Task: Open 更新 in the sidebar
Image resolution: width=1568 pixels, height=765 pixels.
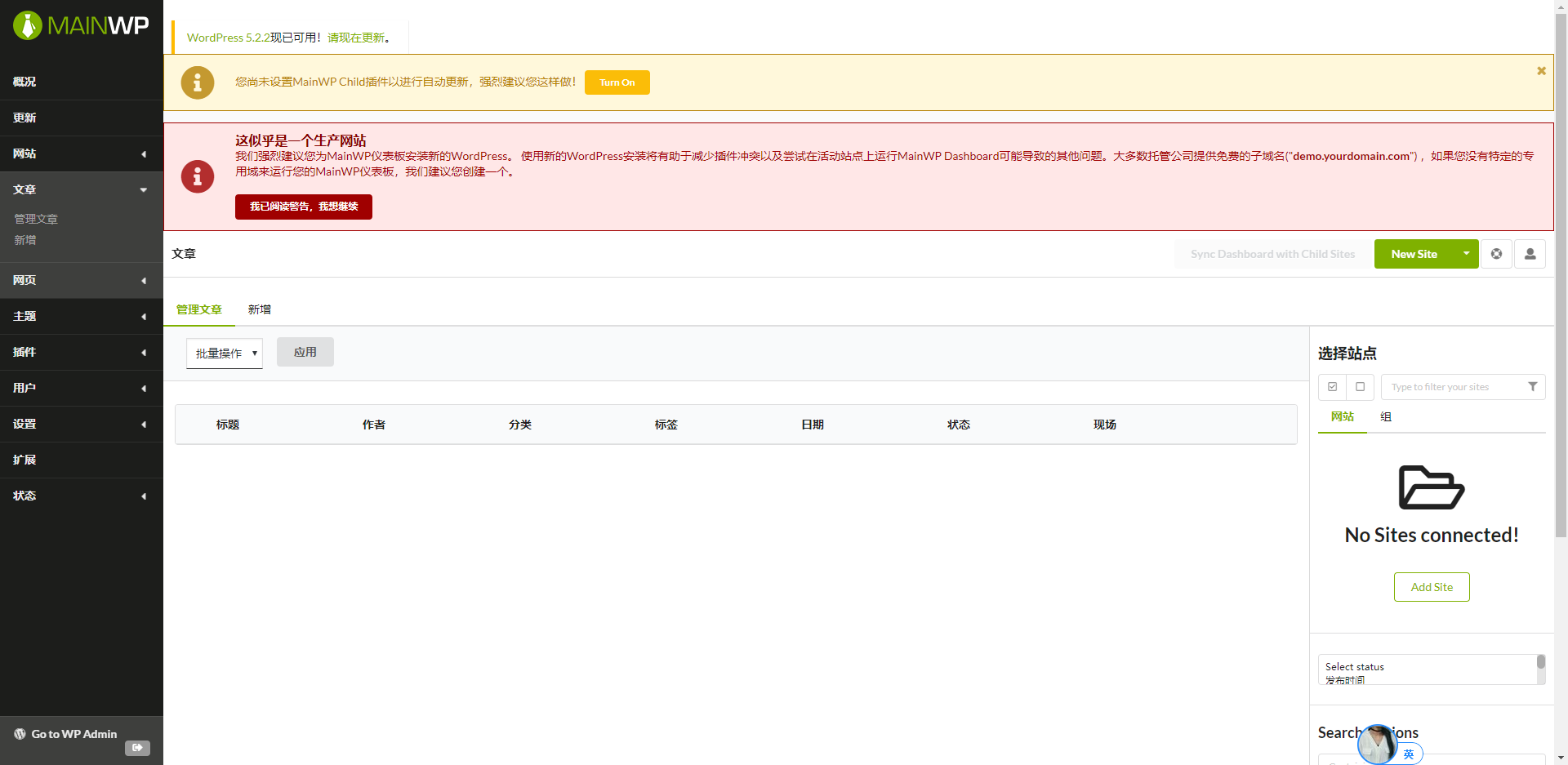Action: point(82,118)
